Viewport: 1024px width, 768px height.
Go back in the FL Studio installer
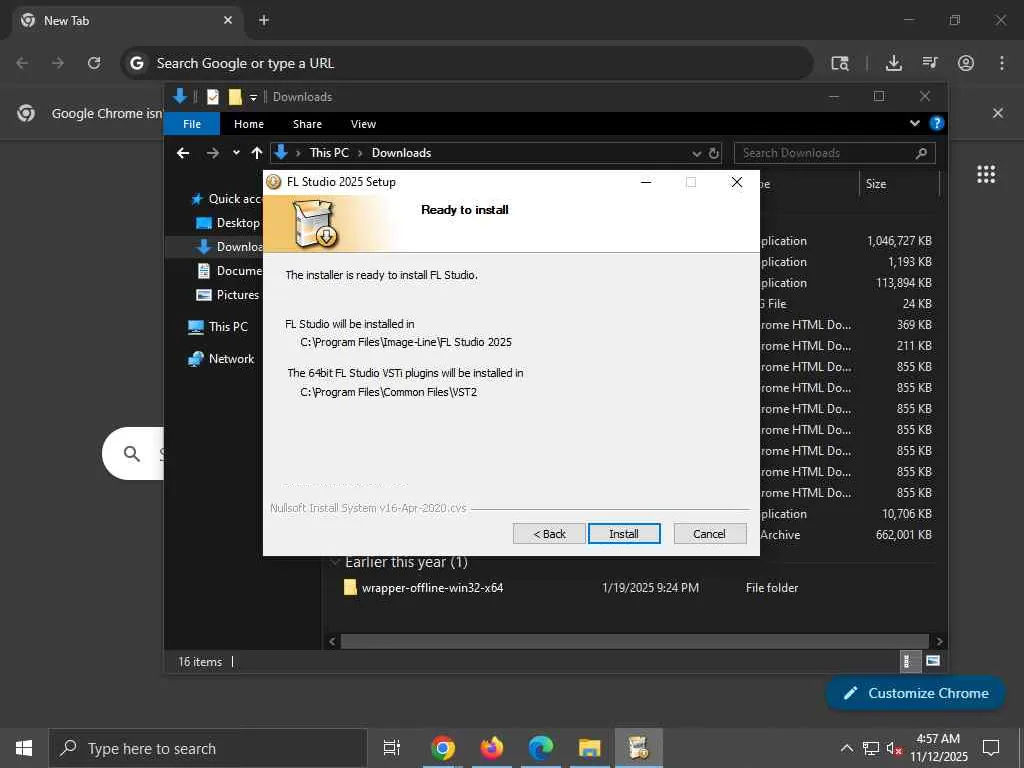click(x=549, y=534)
